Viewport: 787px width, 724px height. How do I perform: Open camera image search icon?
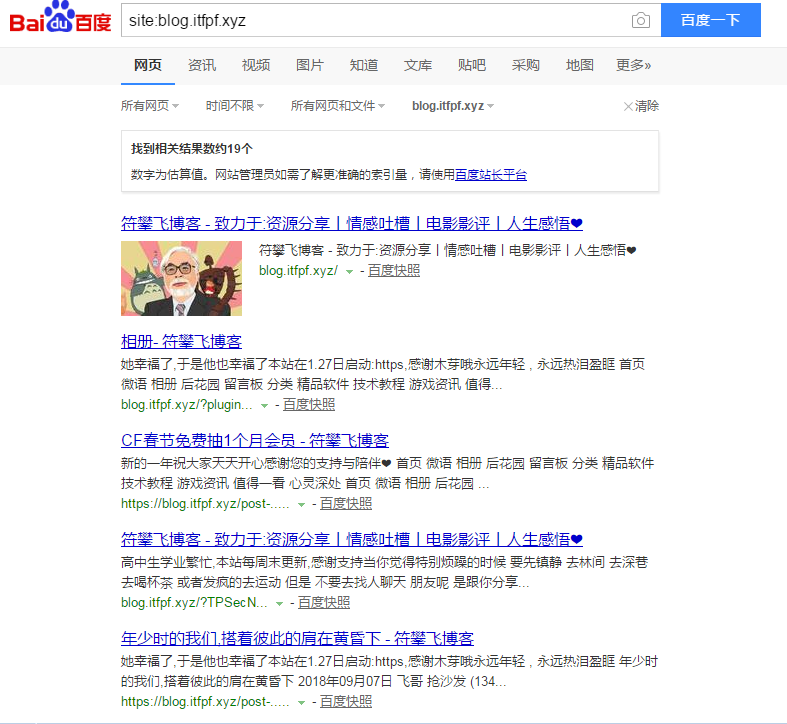(640, 20)
